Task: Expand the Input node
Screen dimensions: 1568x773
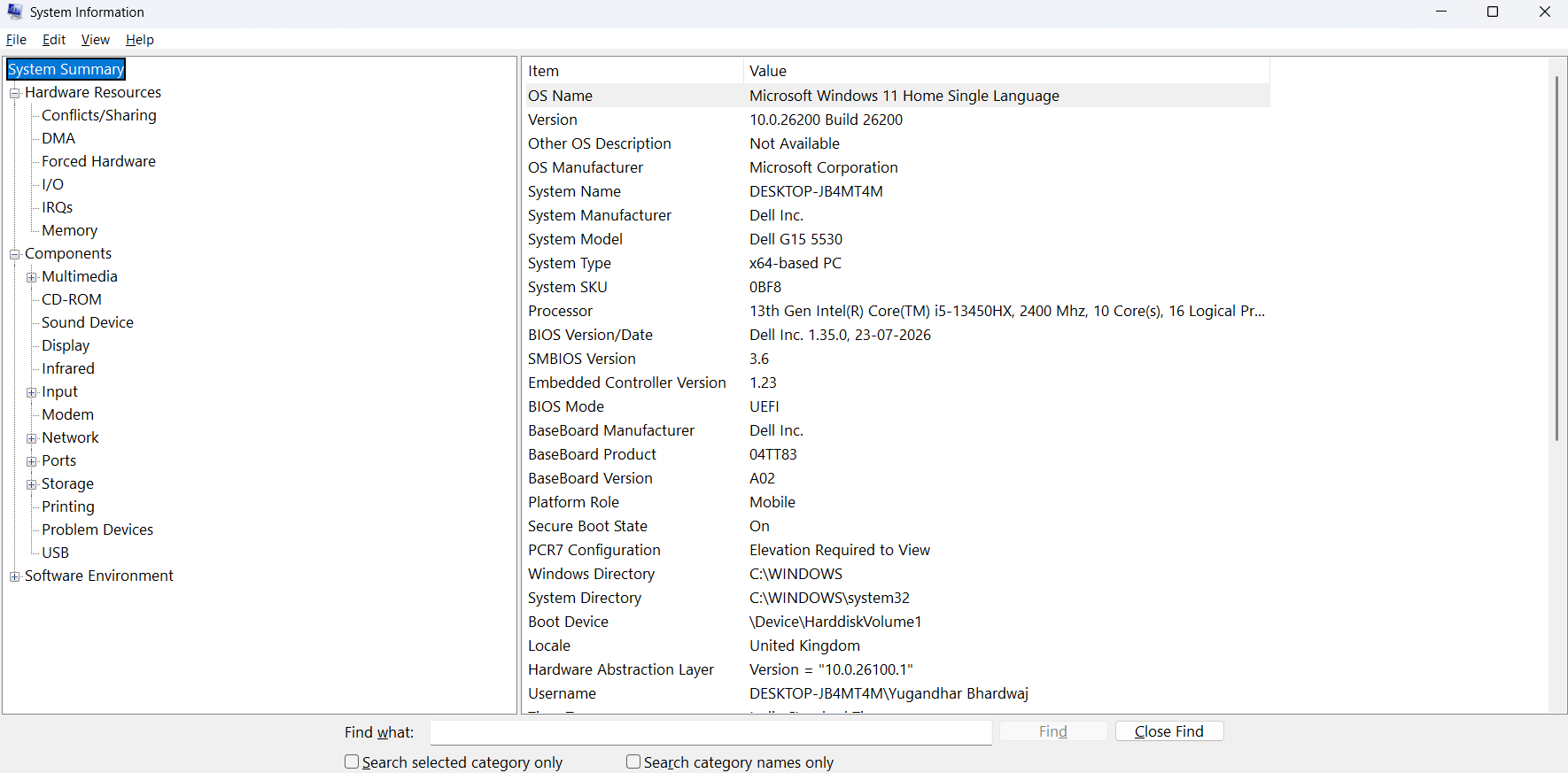Action: coord(32,392)
